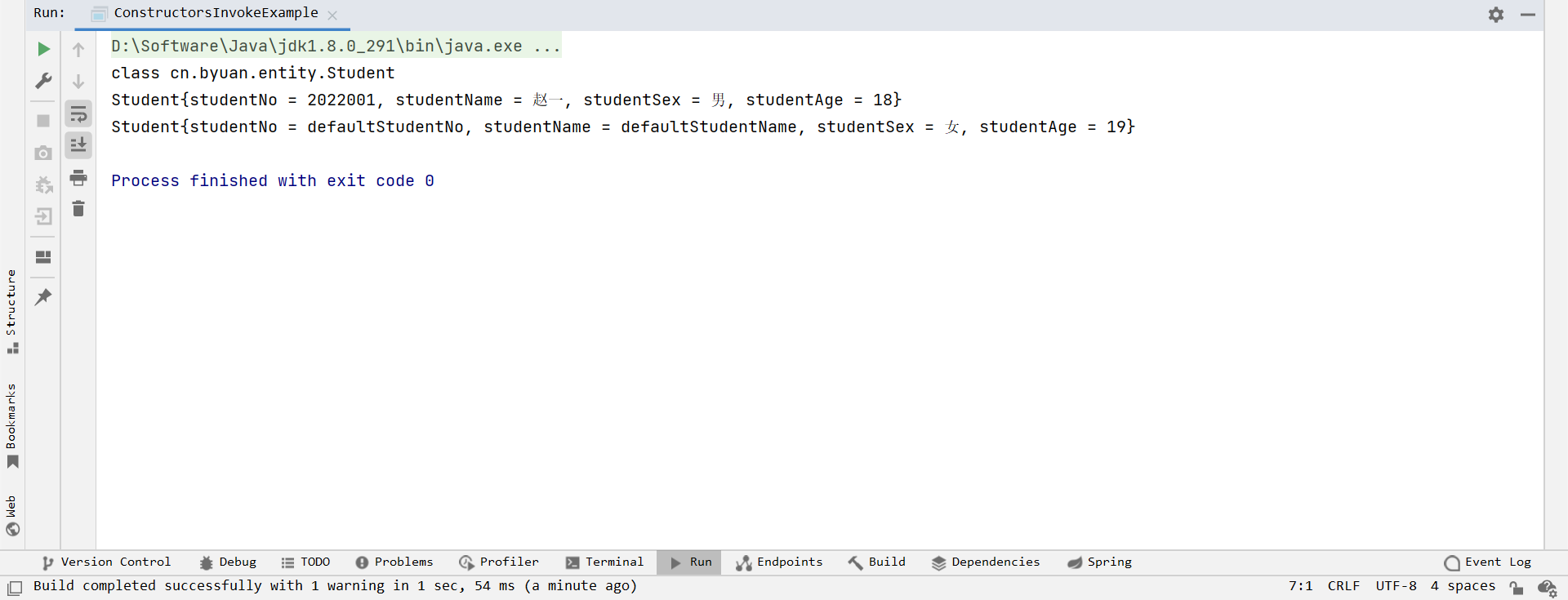Close the ConstructorsInvokeExample run tab

click(x=332, y=15)
